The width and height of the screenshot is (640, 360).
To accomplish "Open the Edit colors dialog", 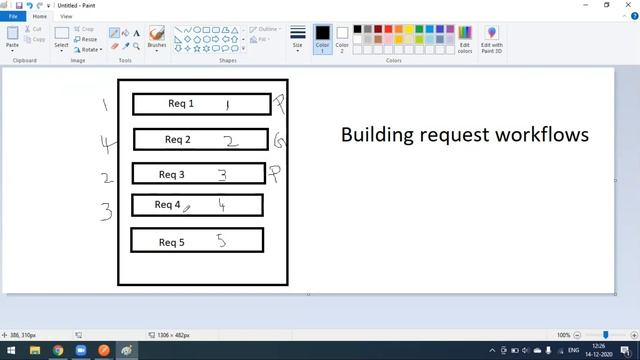I will (464, 40).
